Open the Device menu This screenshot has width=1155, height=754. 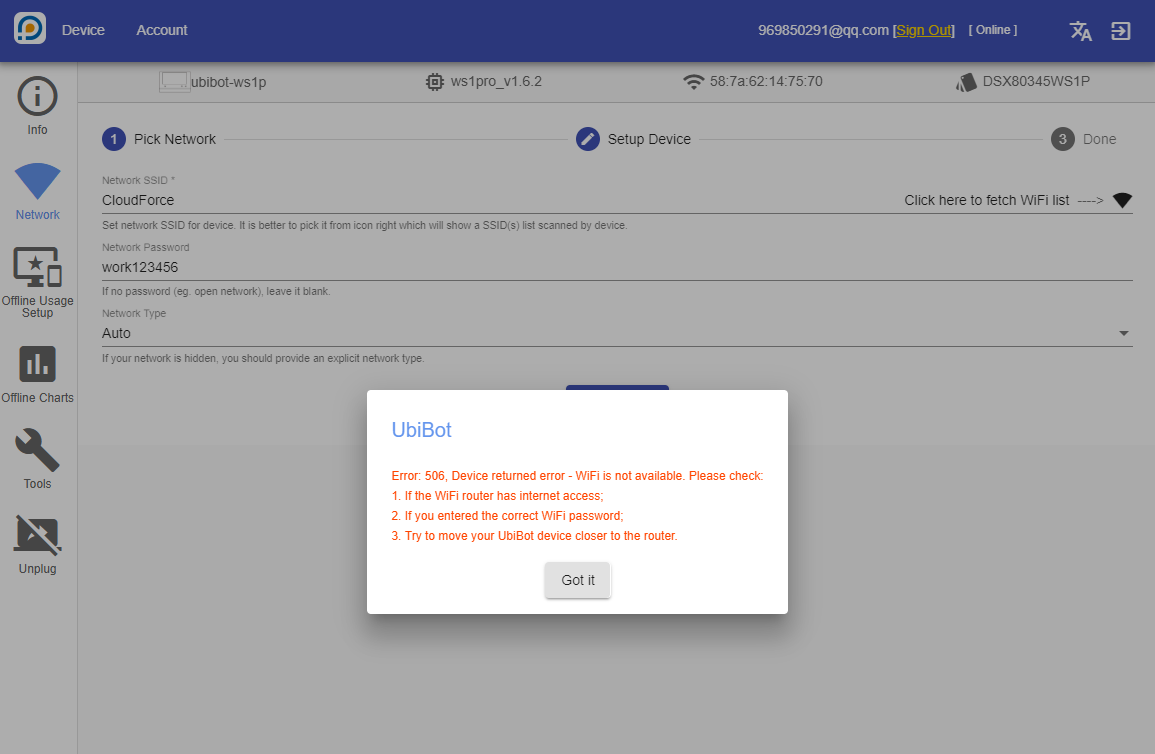point(83,30)
